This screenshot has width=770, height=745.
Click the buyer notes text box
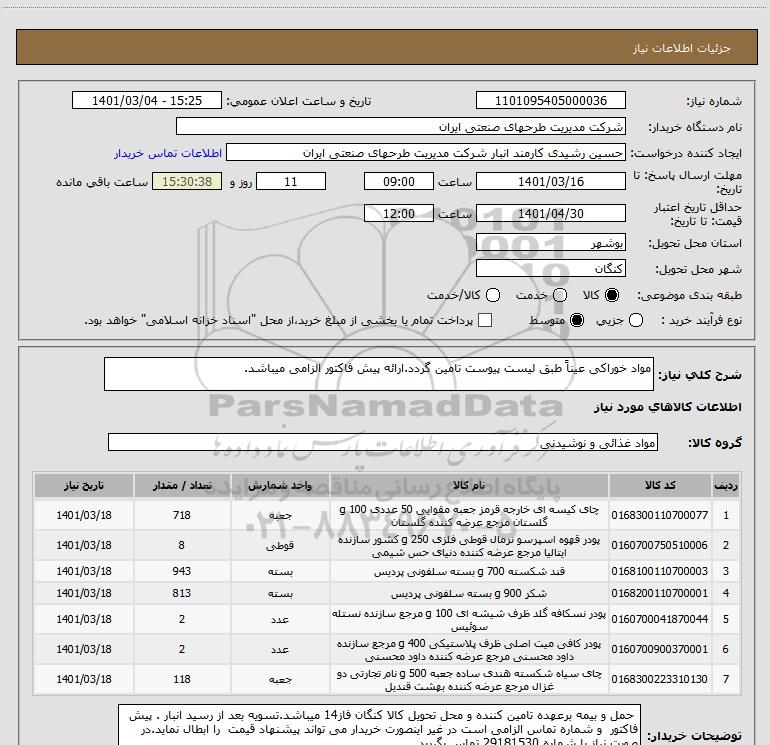pos(379,725)
